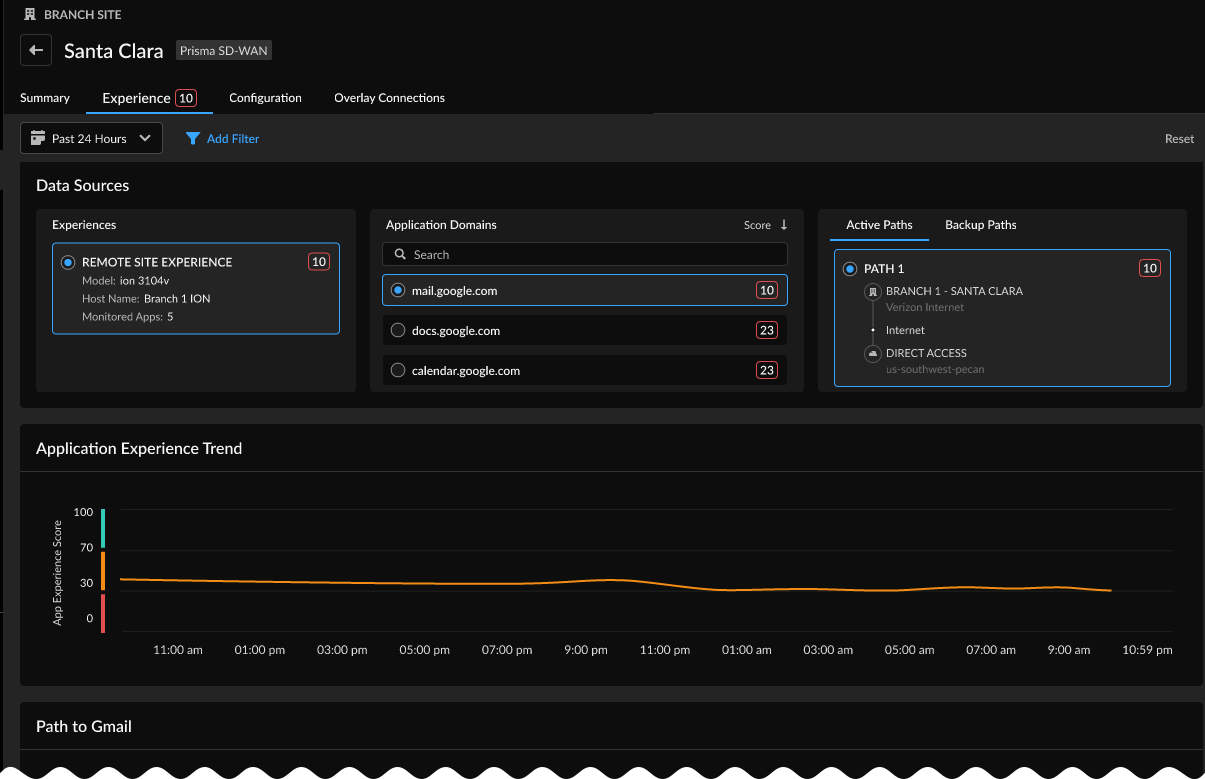
Task: Click the Reset link
Action: click(1179, 139)
